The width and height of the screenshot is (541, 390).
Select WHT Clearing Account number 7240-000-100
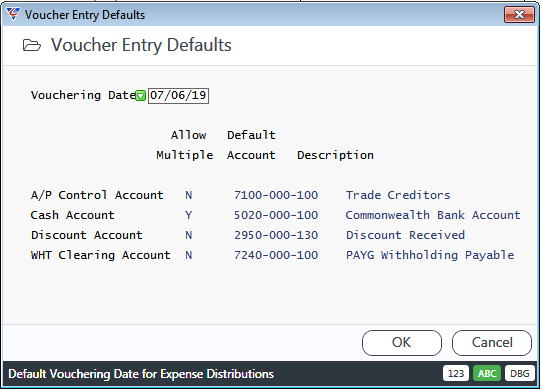(x=276, y=255)
